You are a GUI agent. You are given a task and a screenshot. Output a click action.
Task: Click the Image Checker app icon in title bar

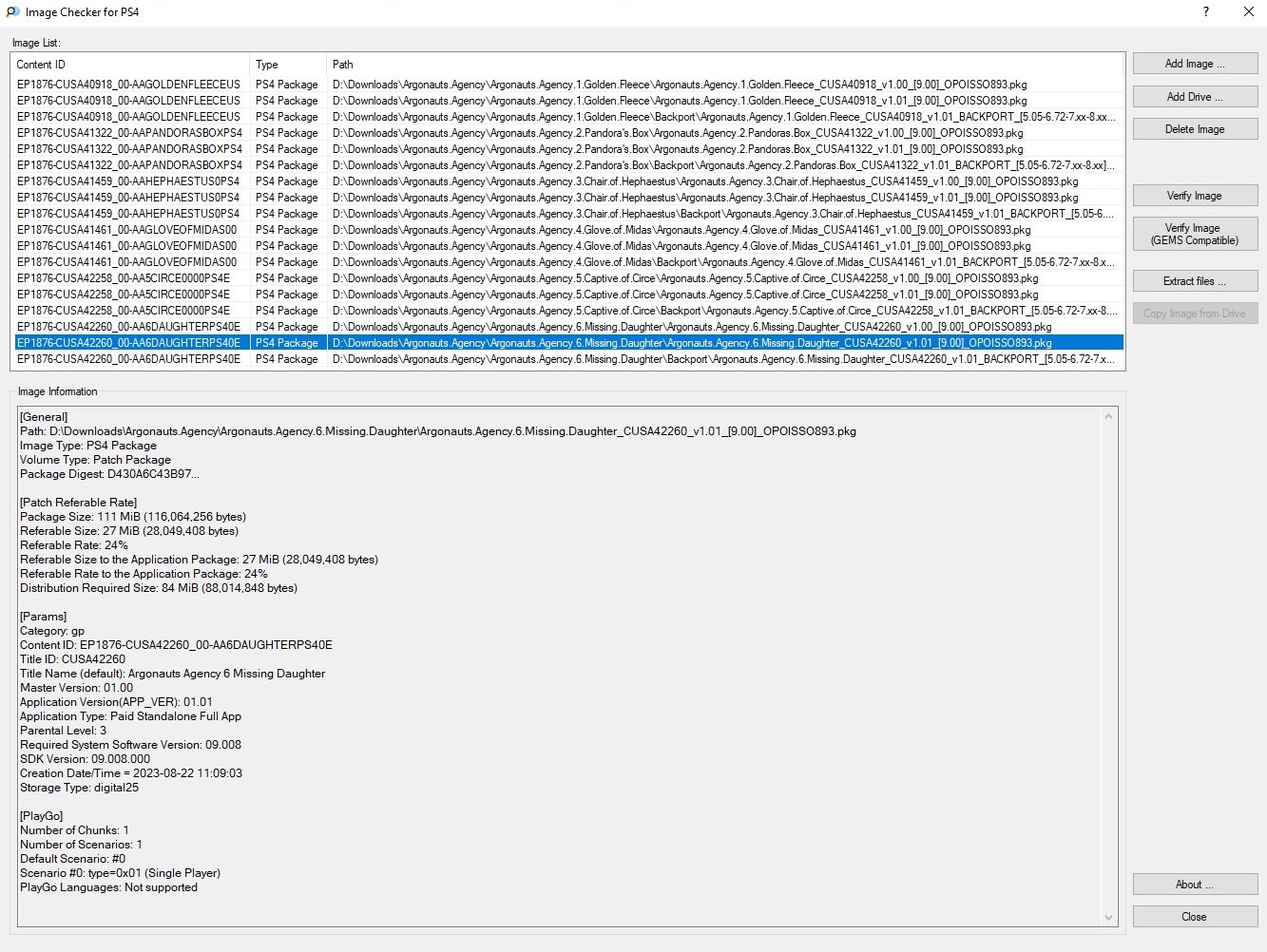click(x=12, y=12)
